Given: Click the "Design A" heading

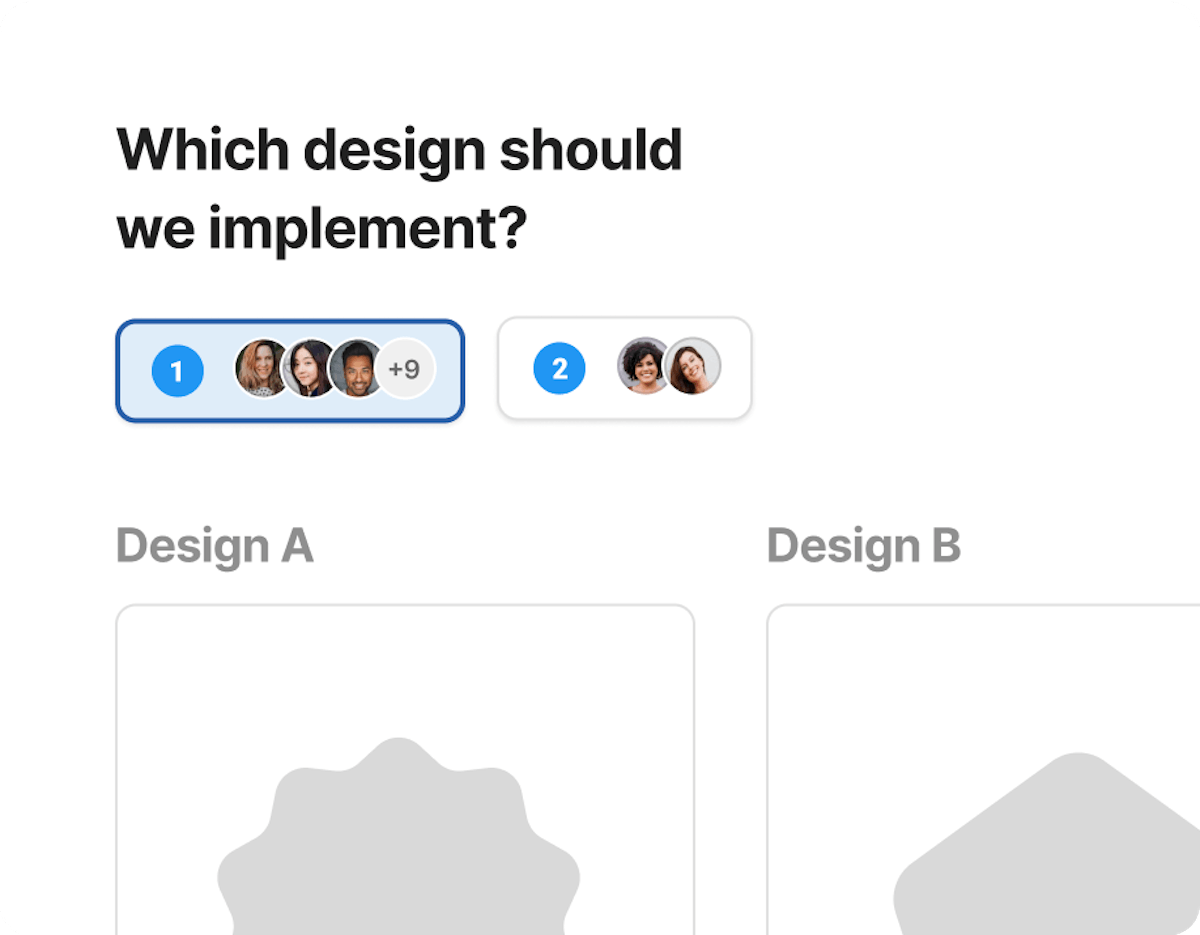Looking at the screenshot, I should [x=214, y=546].
